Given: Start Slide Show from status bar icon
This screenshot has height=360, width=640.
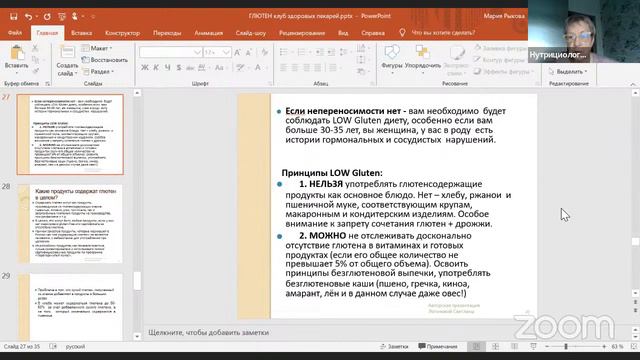Looking at the screenshot, I should 533,347.
